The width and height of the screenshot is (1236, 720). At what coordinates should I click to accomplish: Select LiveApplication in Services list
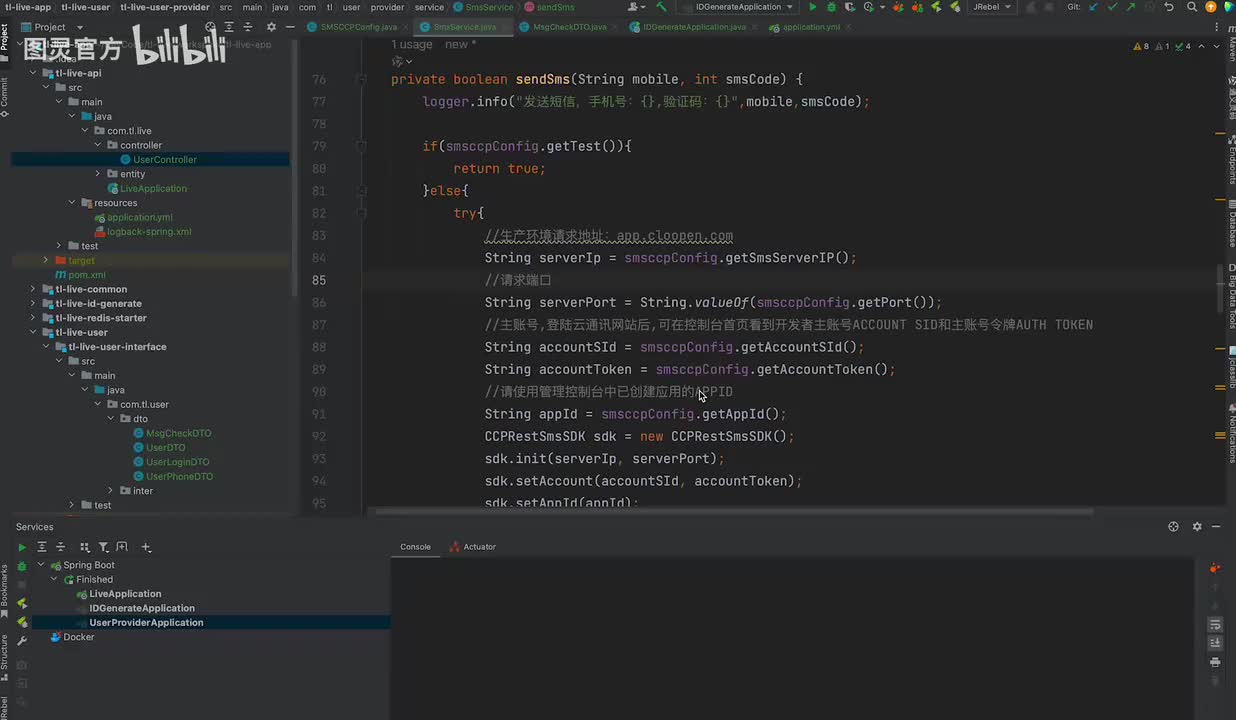coord(125,594)
